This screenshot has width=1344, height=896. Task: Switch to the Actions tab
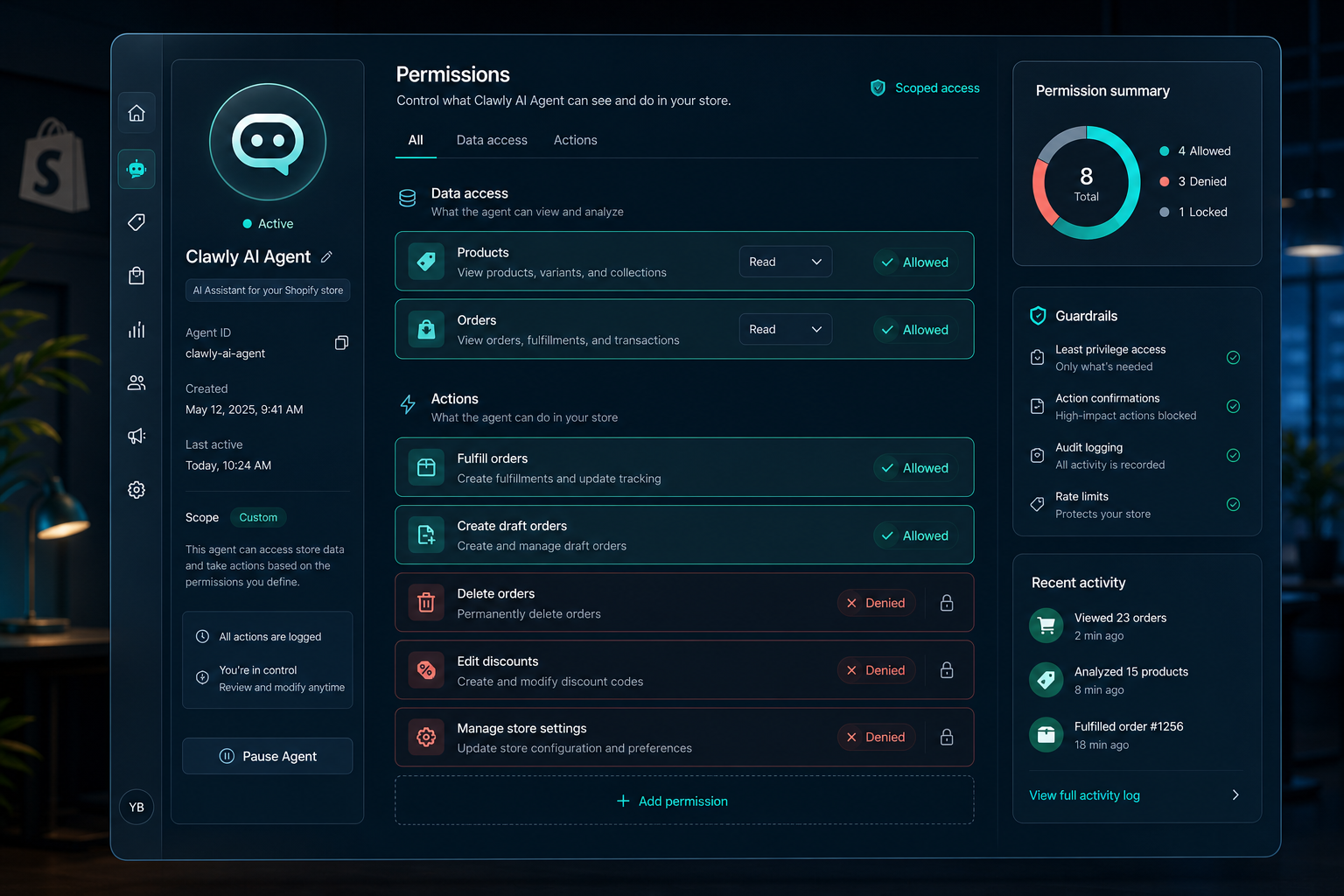click(576, 140)
